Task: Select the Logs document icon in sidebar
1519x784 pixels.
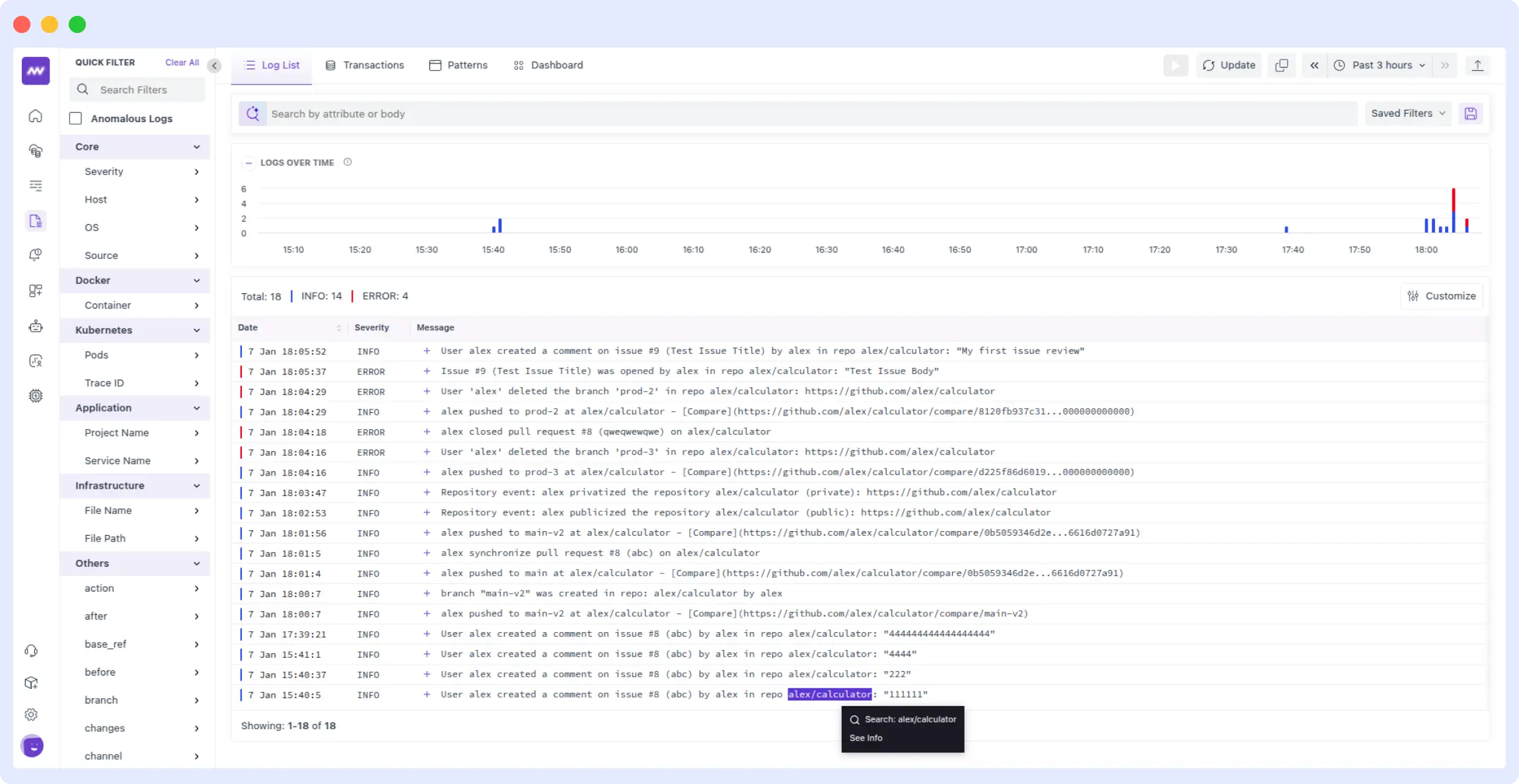Action: 36,221
